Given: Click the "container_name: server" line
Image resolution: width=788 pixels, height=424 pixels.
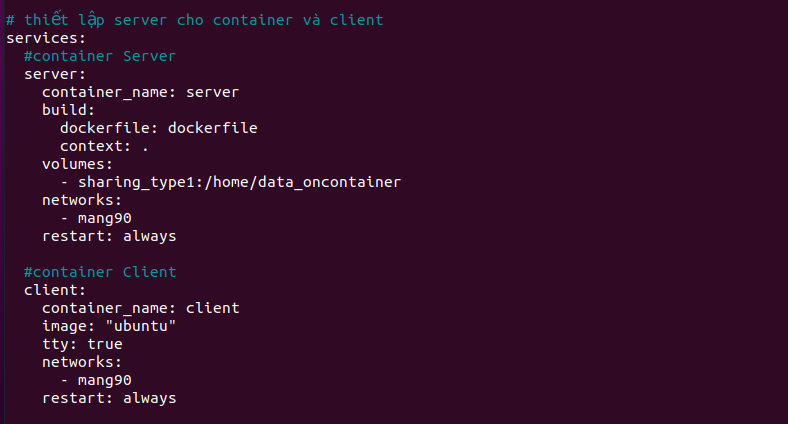Looking at the screenshot, I should click(140, 92).
